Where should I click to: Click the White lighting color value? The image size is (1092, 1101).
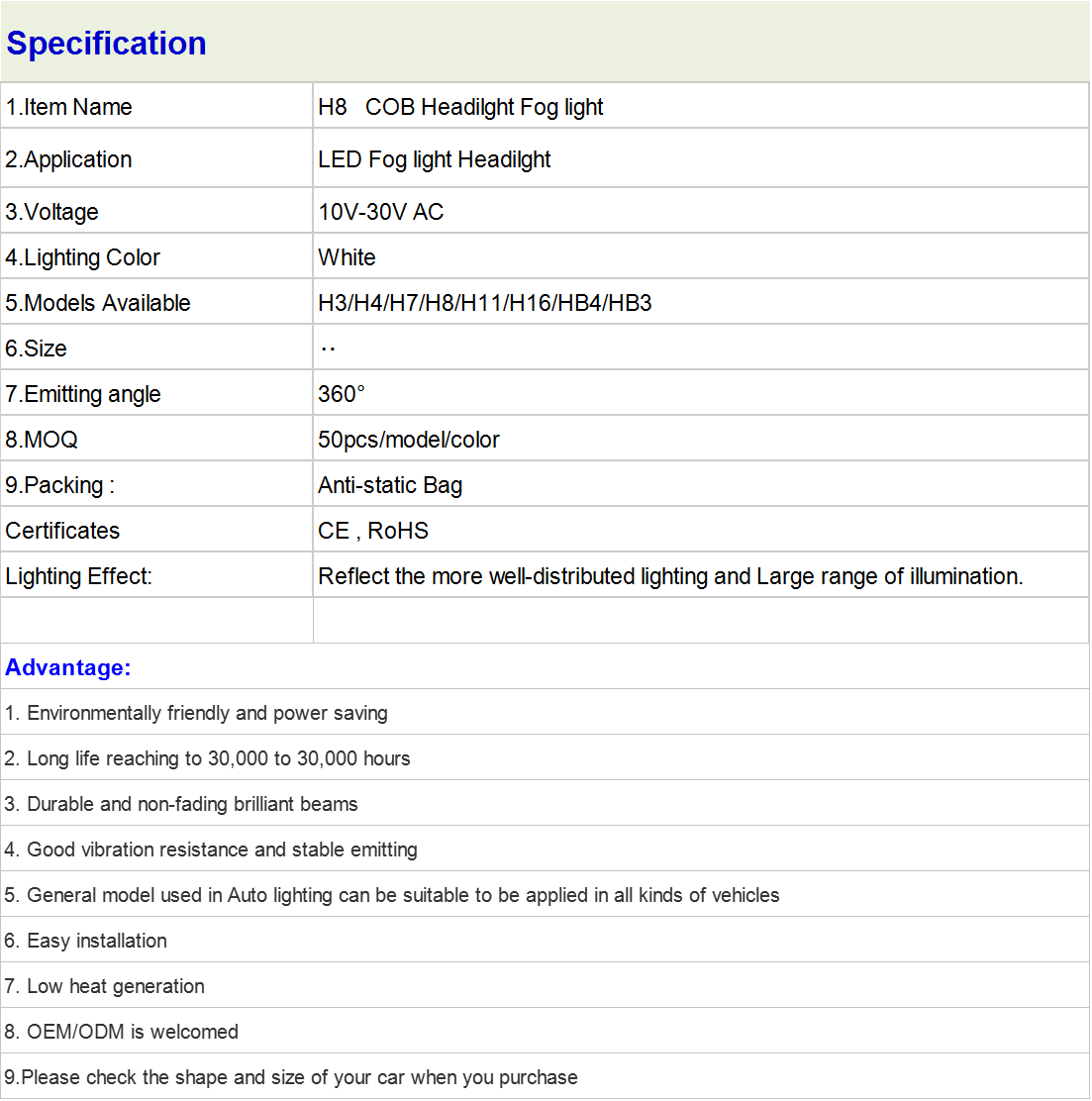347,257
